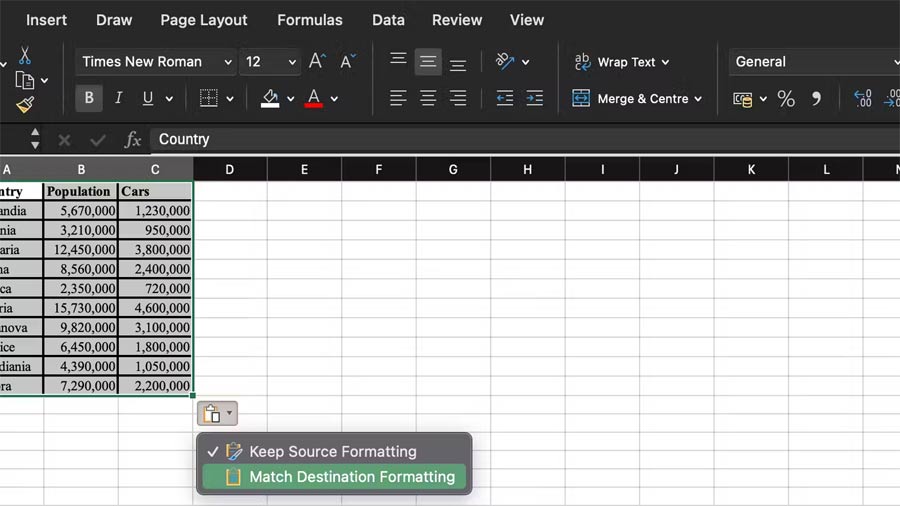The height and width of the screenshot is (506, 900).
Task: Click Align Right icon
Action: (457, 98)
